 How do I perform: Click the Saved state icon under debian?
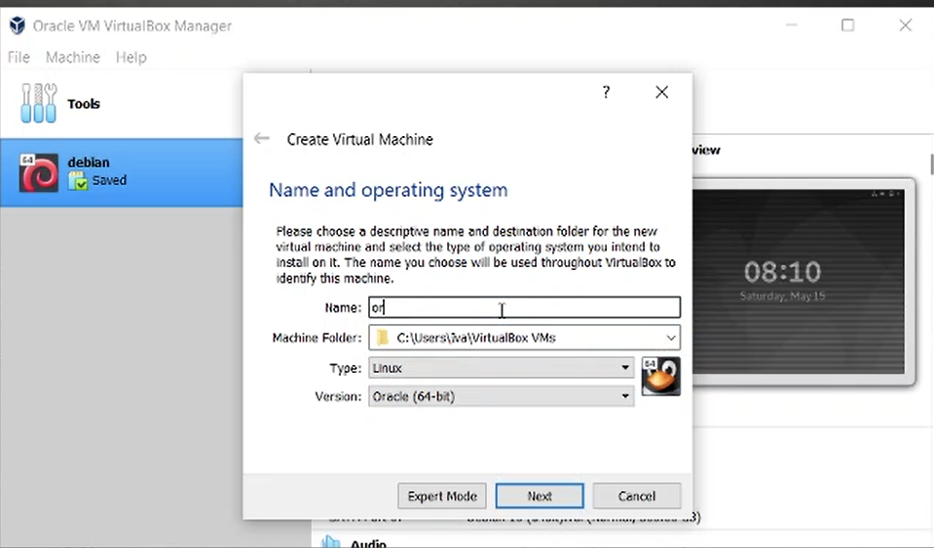pos(78,181)
